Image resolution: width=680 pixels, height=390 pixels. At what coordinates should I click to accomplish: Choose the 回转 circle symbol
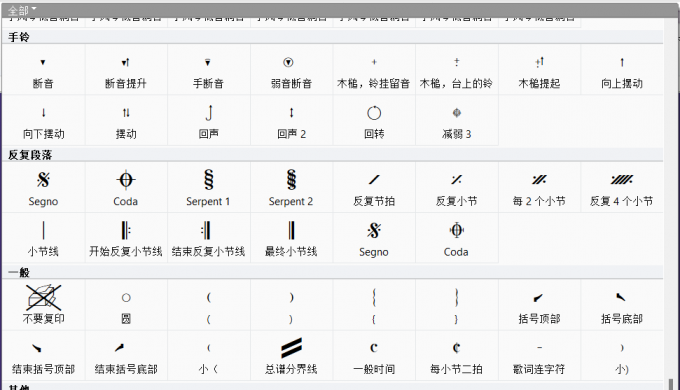click(x=374, y=121)
